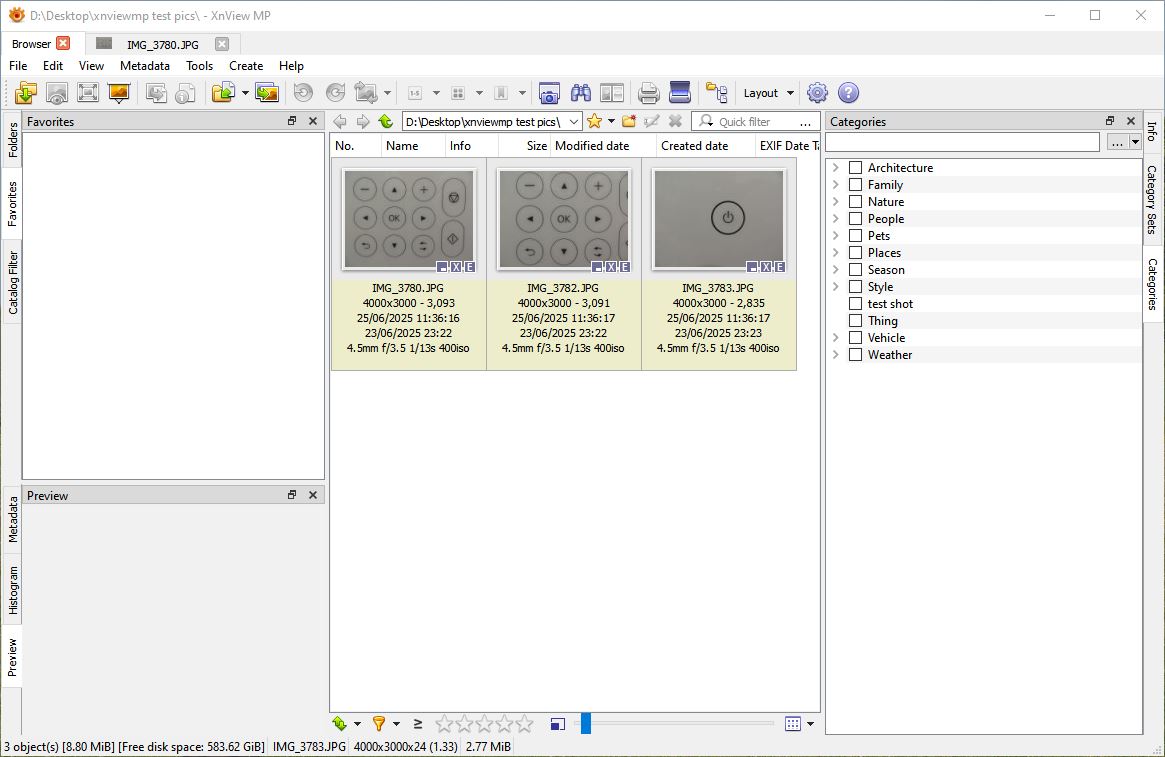Check the People category checkbox
This screenshot has width=1165, height=757.
pyautogui.click(x=855, y=219)
